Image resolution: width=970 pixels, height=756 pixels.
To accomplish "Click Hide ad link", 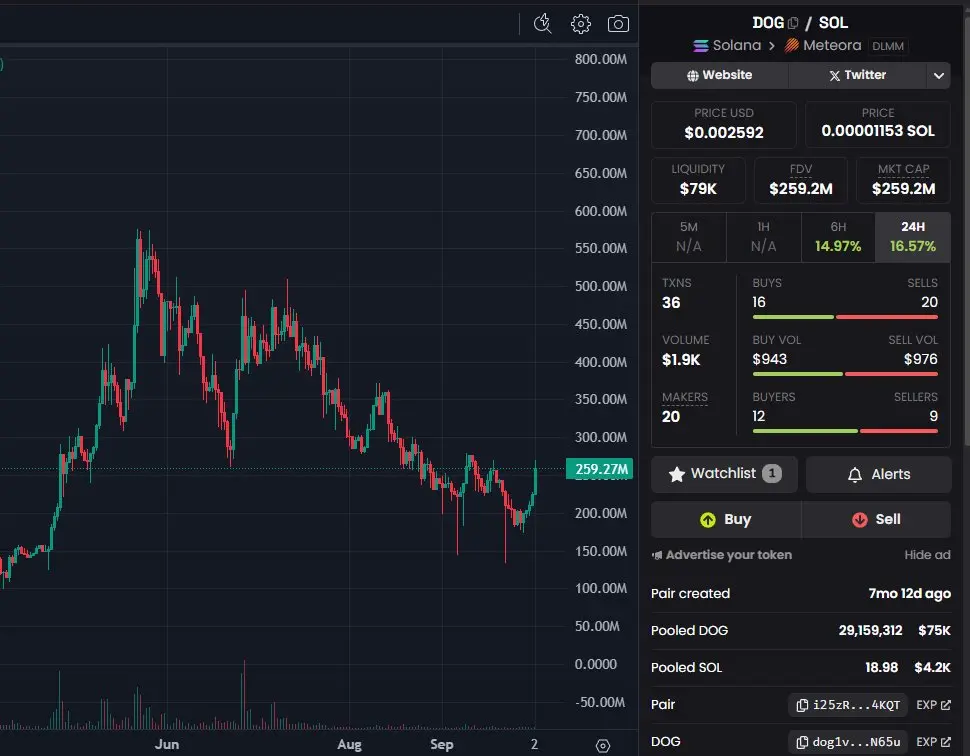I will pyautogui.click(x=927, y=555).
